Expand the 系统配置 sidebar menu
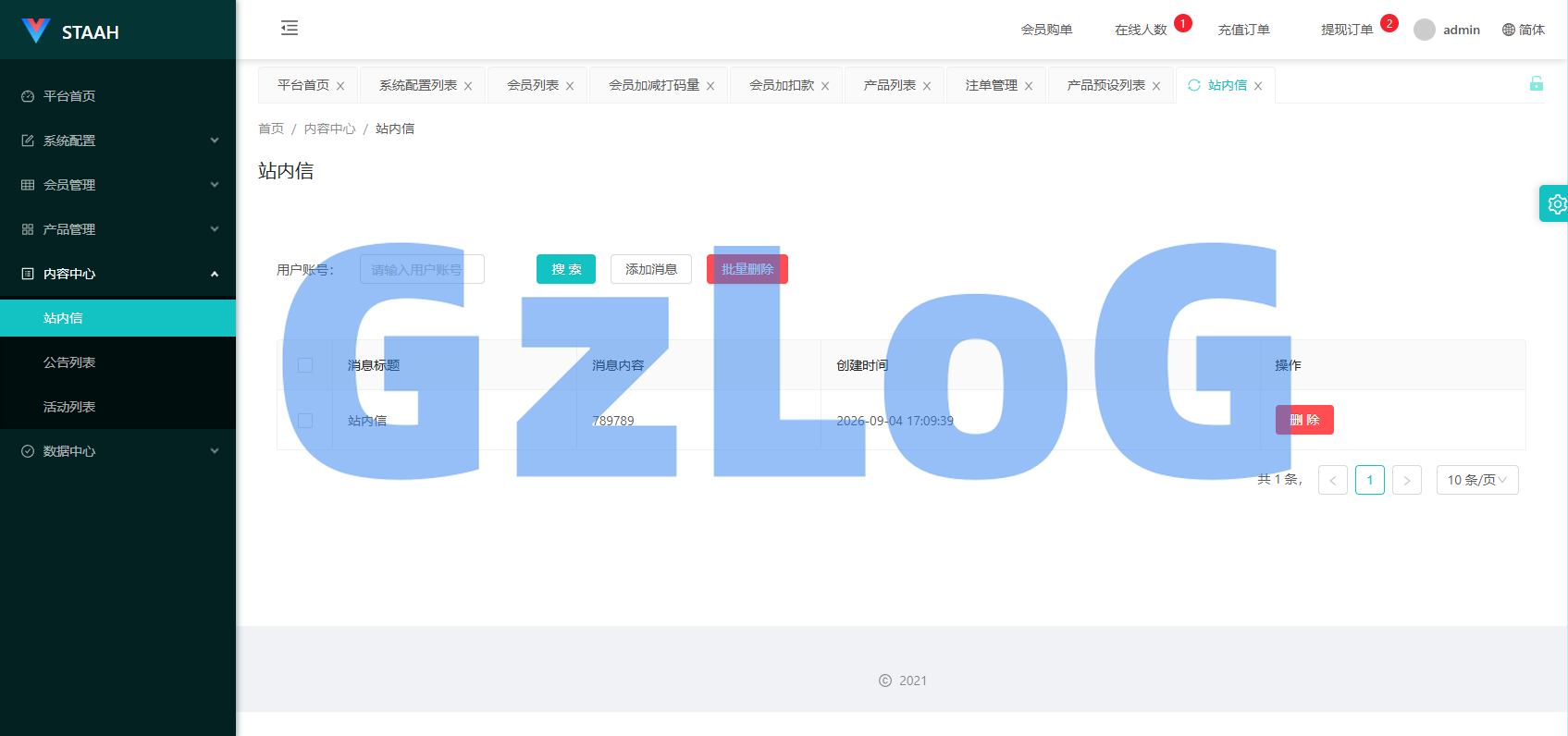Screen dimensions: 1568x736 coord(118,141)
